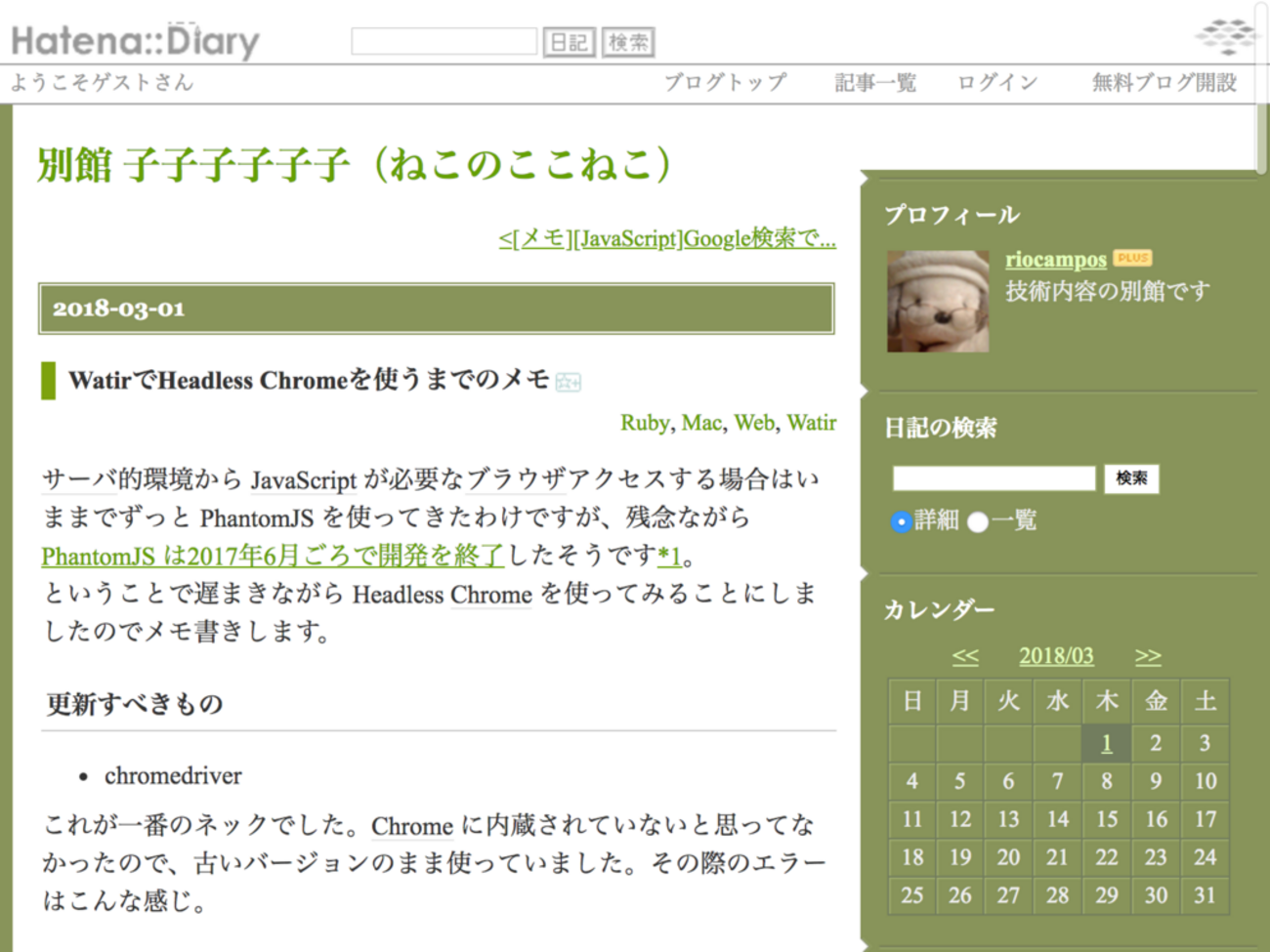This screenshot has height=952, width=1270.
Task: Go to previous month with << in calendar
Action: [965, 656]
